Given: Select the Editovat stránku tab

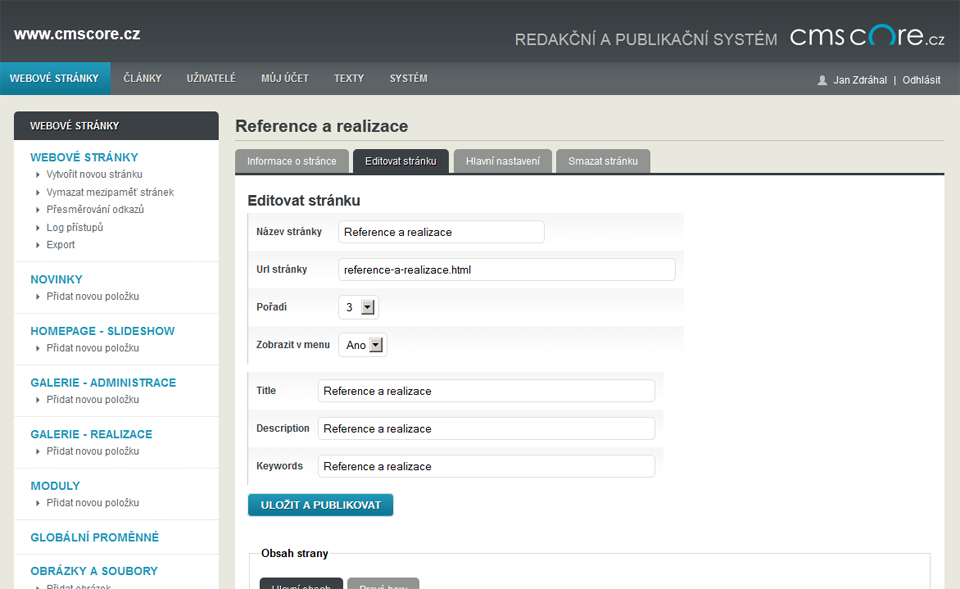Looking at the screenshot, I should pos(400,161).
